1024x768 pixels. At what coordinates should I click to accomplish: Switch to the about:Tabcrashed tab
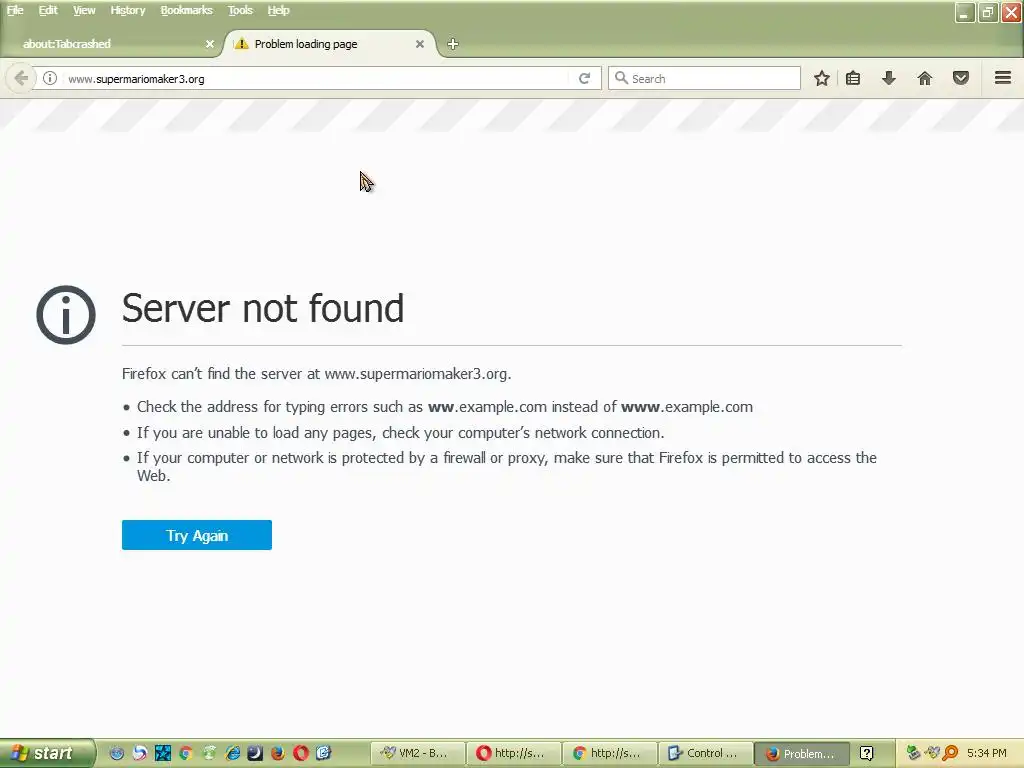tap(112, 44)
